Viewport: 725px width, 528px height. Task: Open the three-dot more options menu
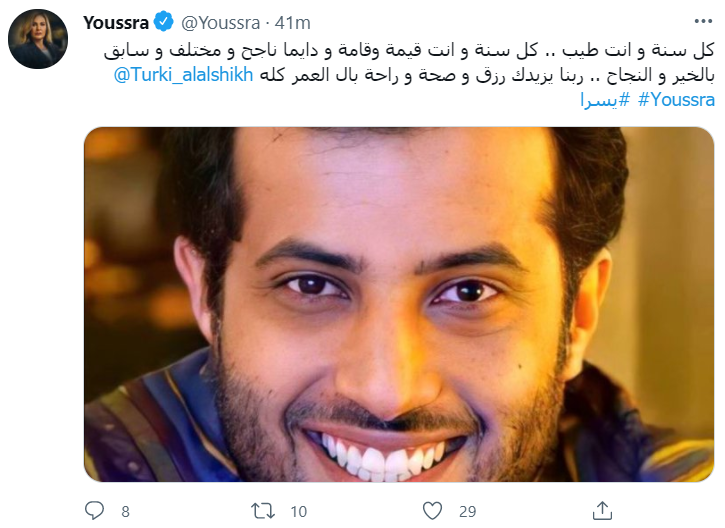703,21
